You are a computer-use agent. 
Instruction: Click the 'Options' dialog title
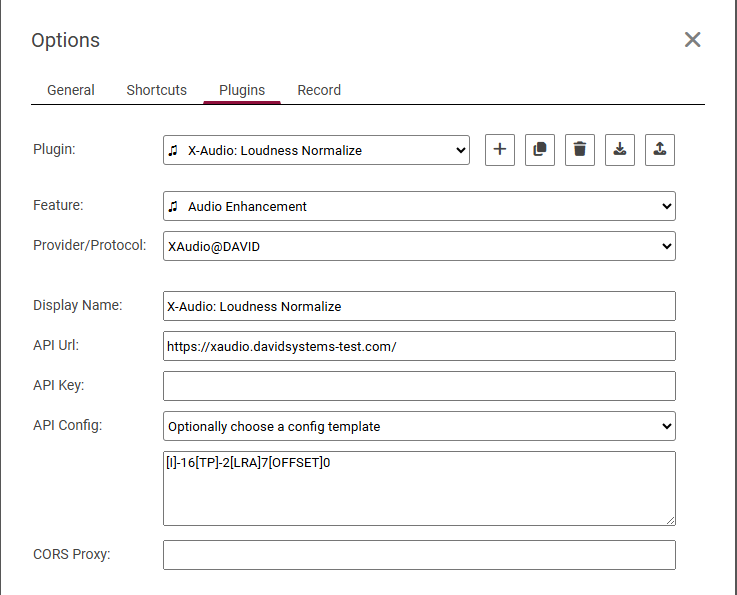click(x=65, y=40)
